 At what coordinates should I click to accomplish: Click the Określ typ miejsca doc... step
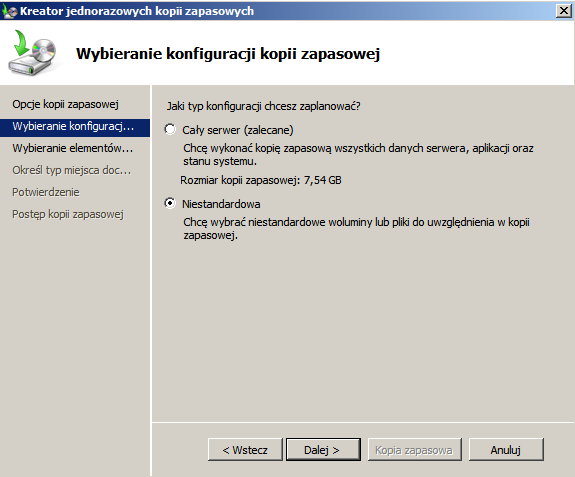(72, 170)
